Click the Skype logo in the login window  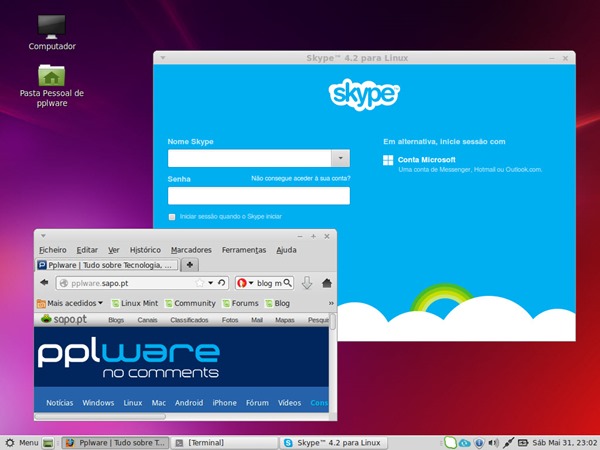[364, 94]
